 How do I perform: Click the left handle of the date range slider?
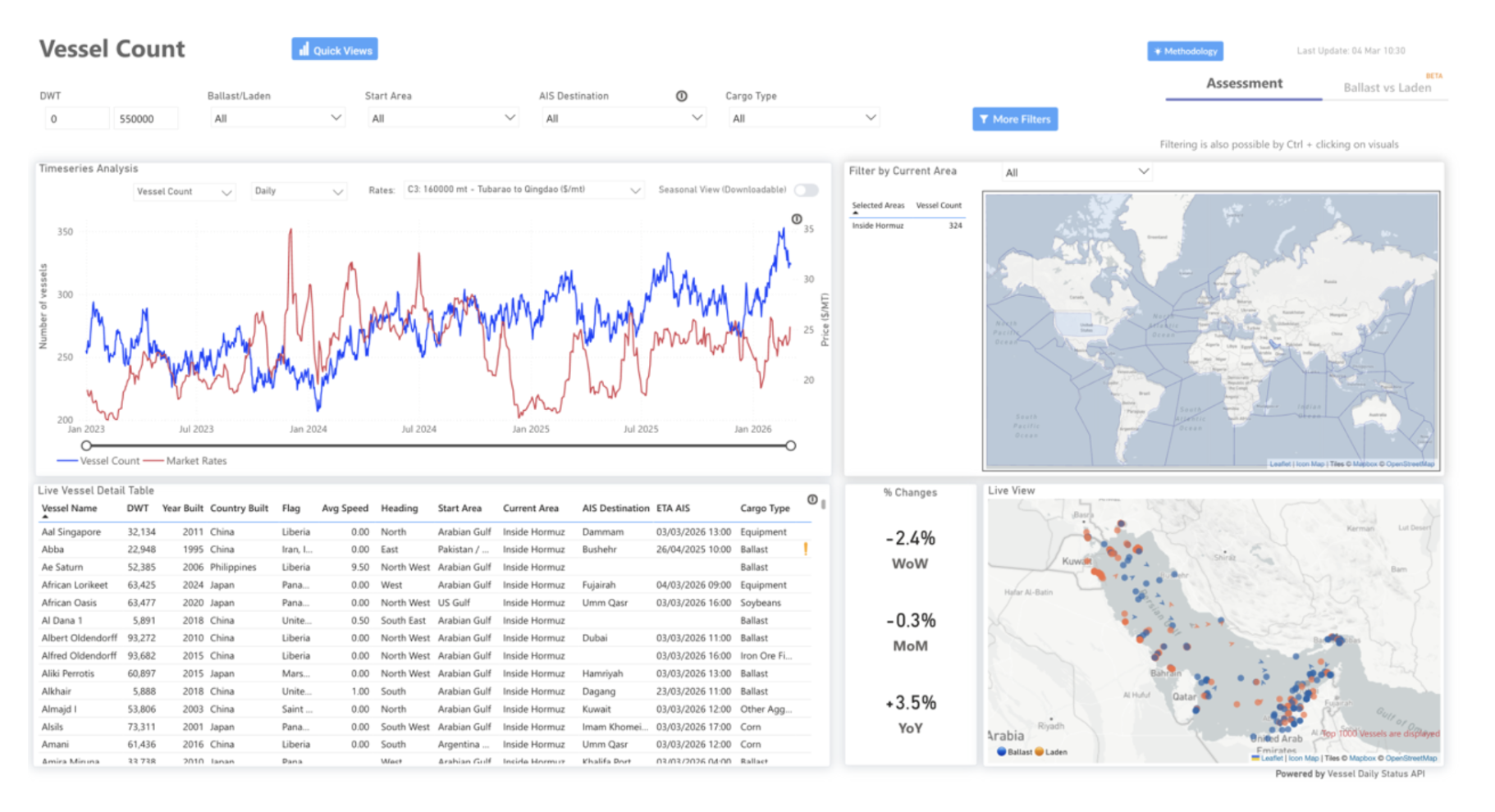pyautogui.click(x=86, y=445)
